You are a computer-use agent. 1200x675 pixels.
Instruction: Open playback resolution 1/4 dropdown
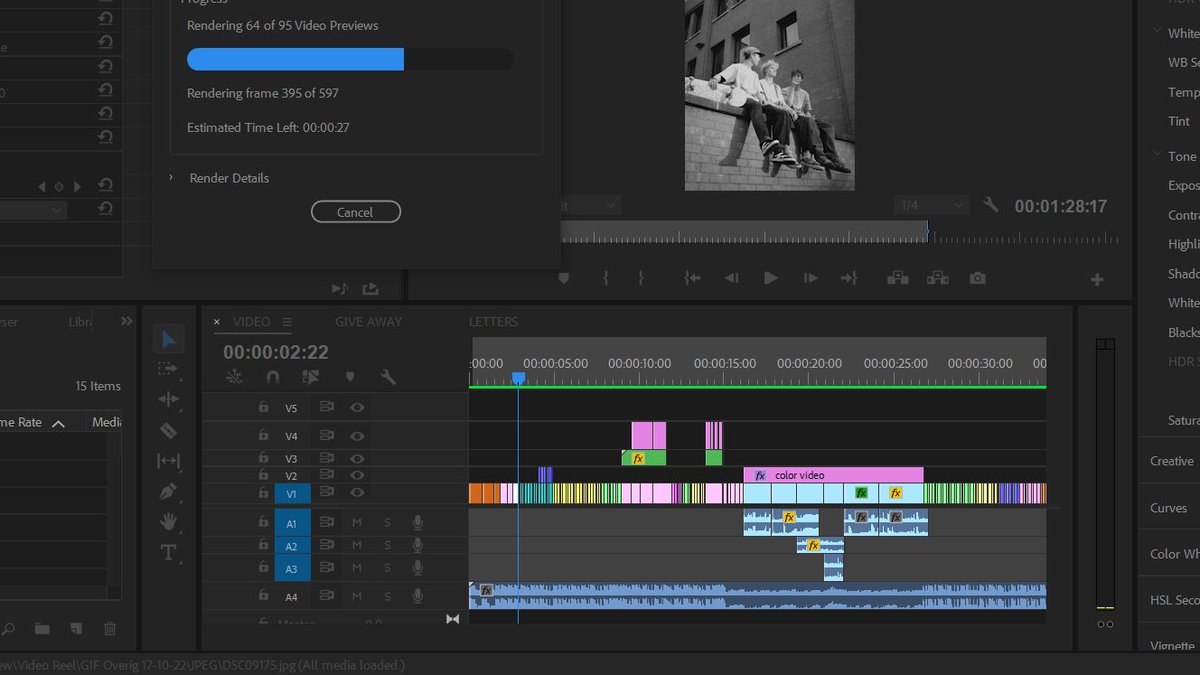[x=931, y=205]
